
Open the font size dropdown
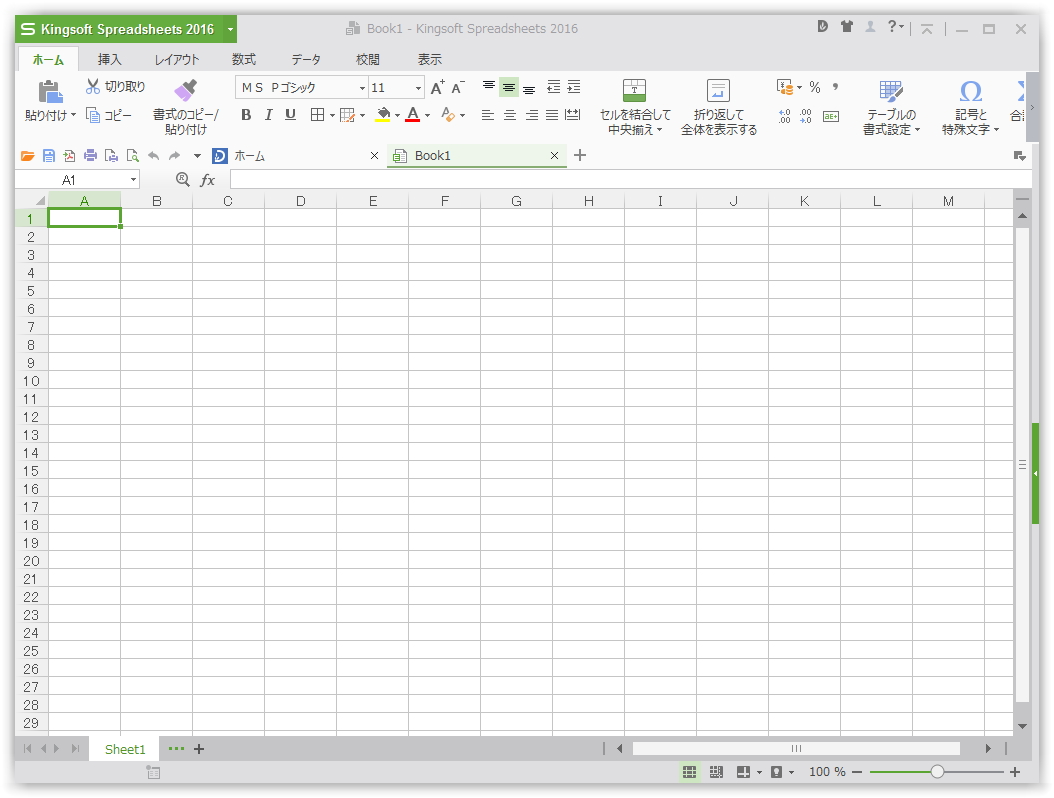coord(418,87)
